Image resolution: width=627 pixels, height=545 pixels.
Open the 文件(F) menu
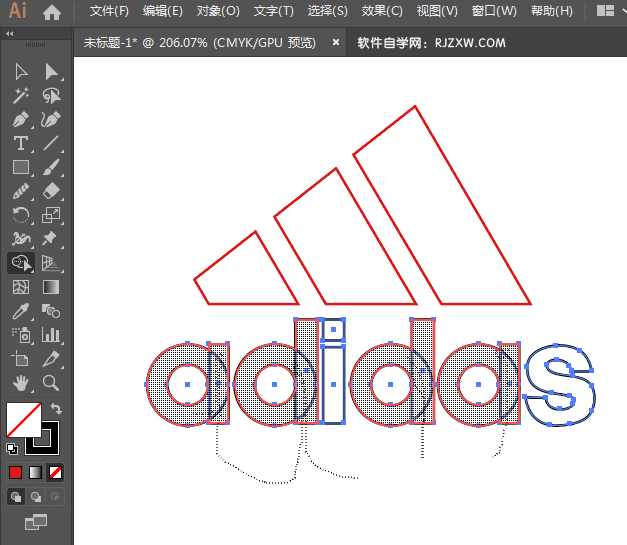[109, 11]
